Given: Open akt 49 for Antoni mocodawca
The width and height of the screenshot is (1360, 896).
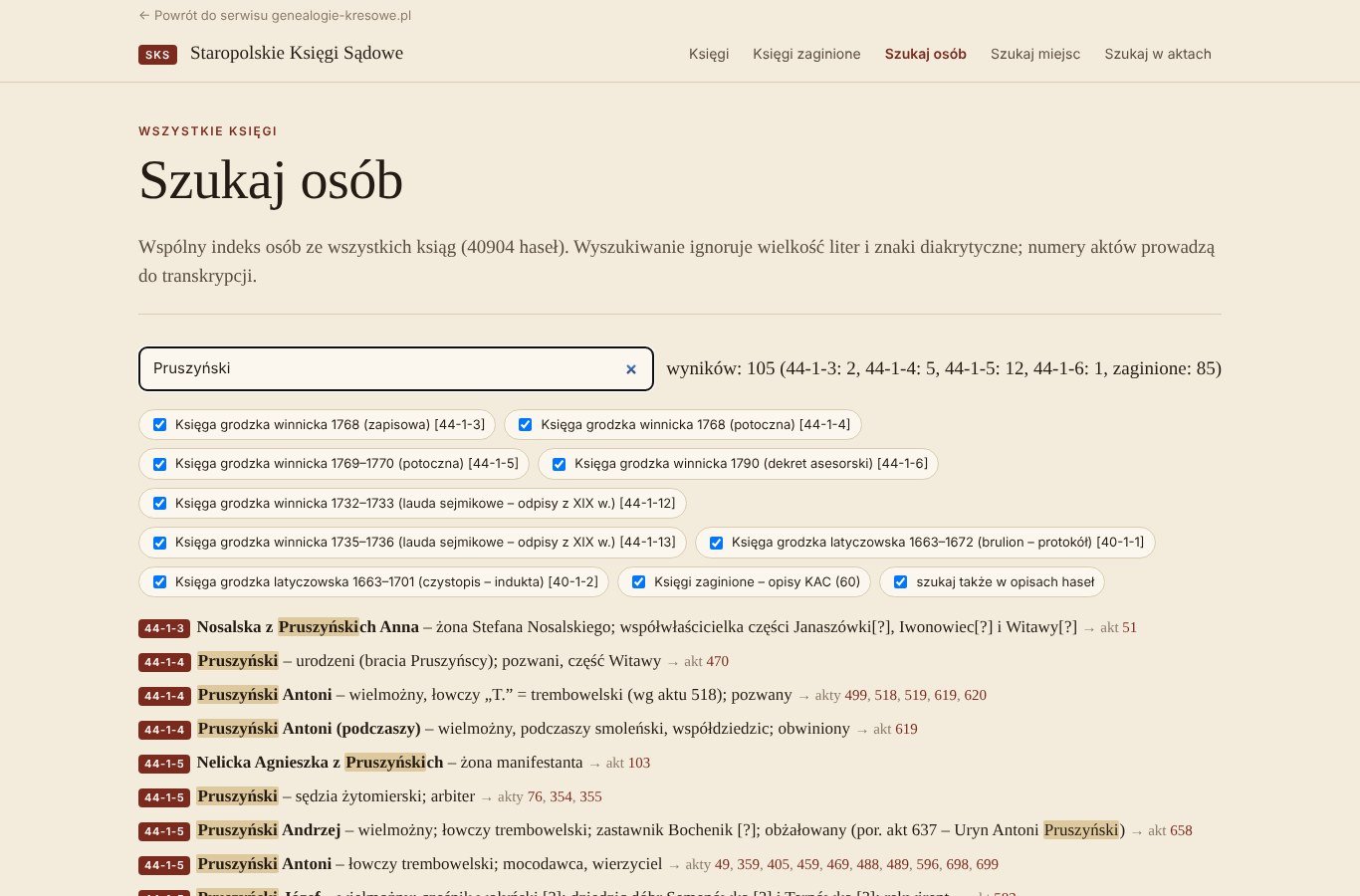Looking at the screenshot, I should (x=722, y=865).
